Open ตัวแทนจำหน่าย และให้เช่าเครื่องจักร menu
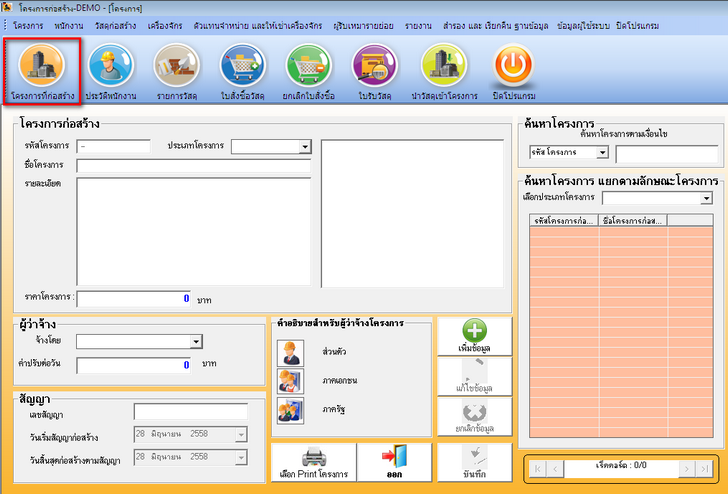Image resolution: width=728 pixels, height=494 pixels. click(258, 26)
